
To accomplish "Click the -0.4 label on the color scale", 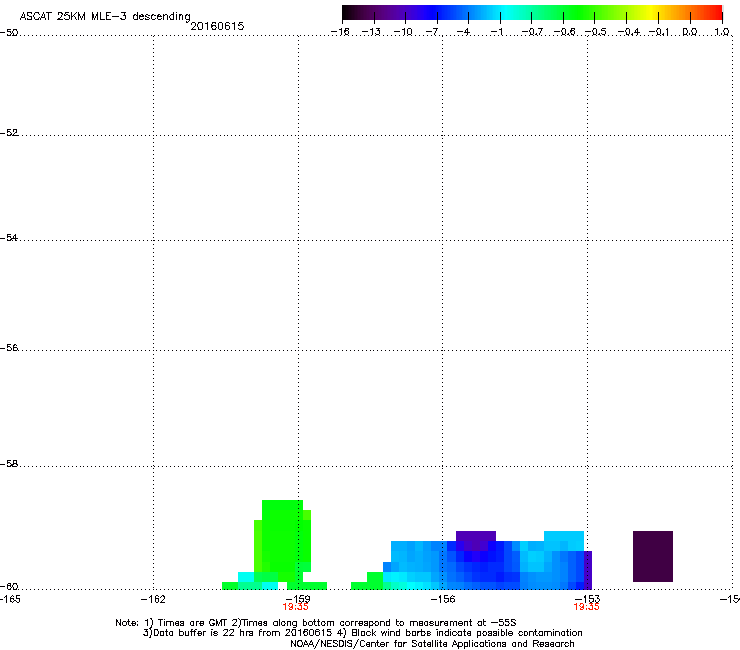I will (629, 32).
